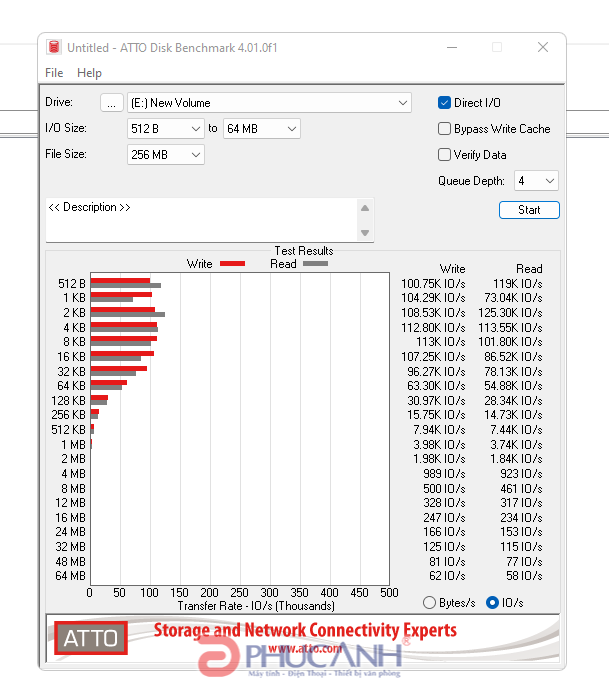Viewport: 609px width, 683px height.
Task: Open the File menu
Action: coord(54,73)
